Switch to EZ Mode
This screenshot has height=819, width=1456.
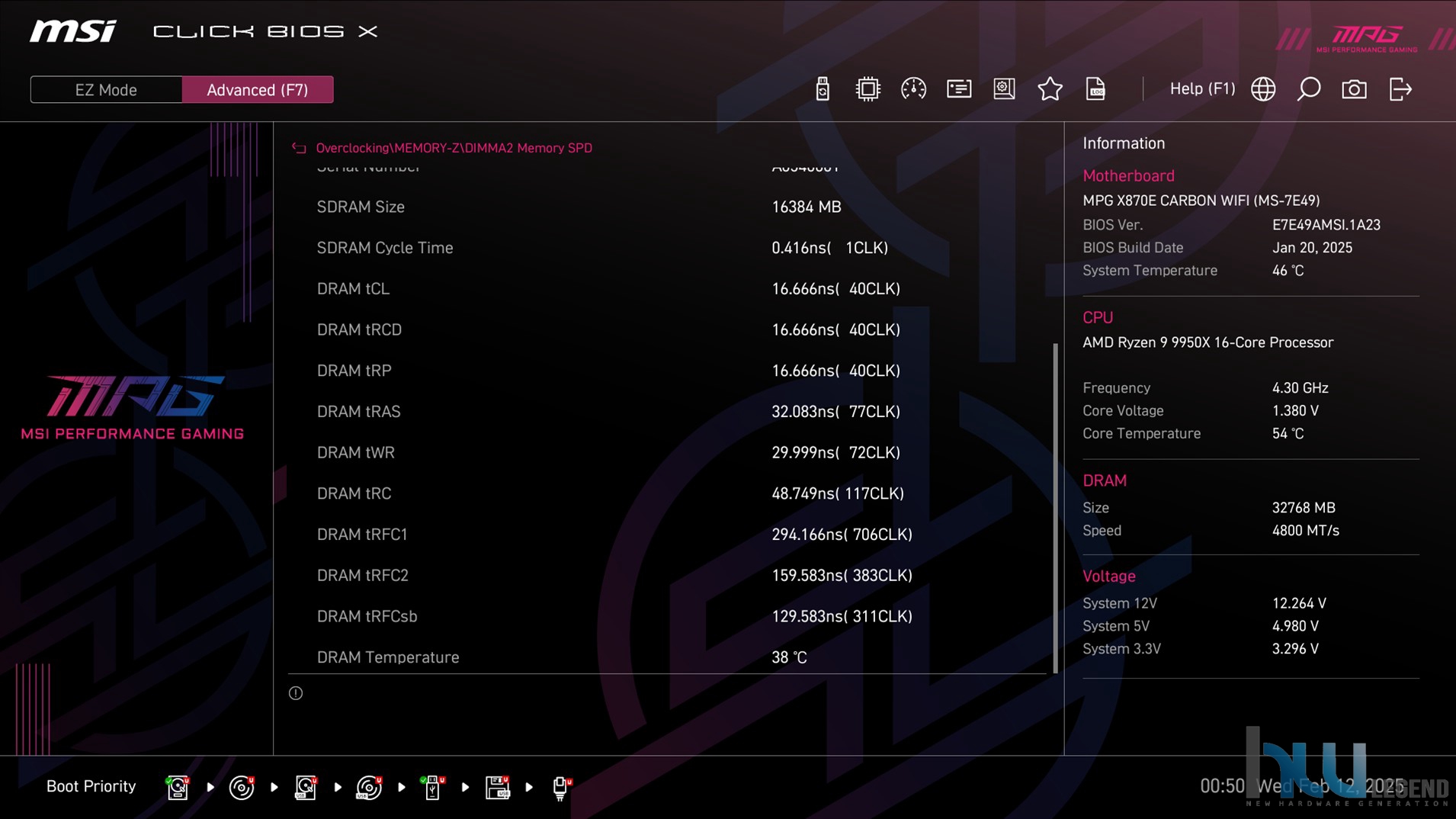[x=106, y=90]
